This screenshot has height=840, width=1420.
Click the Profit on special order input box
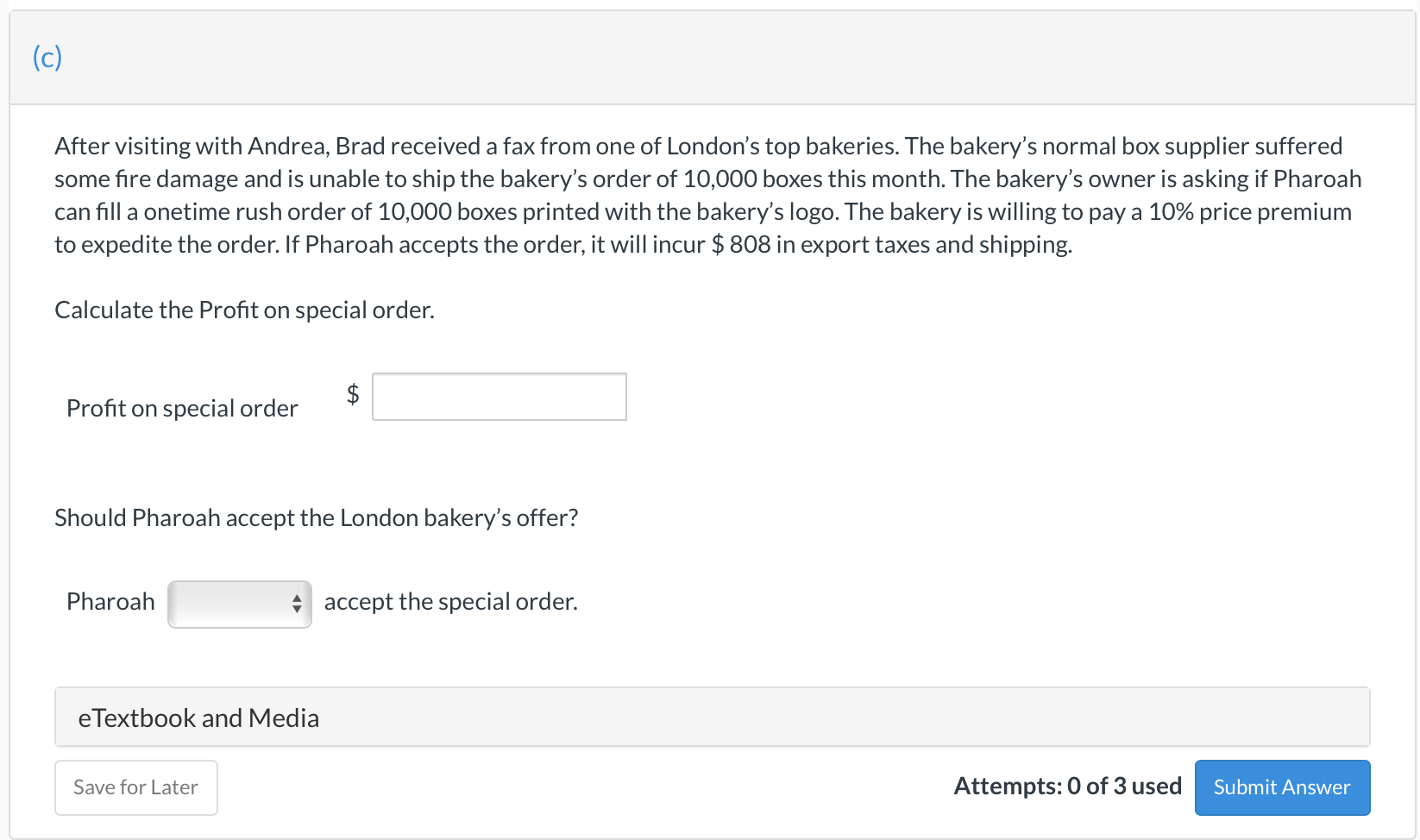pos(499,397)
